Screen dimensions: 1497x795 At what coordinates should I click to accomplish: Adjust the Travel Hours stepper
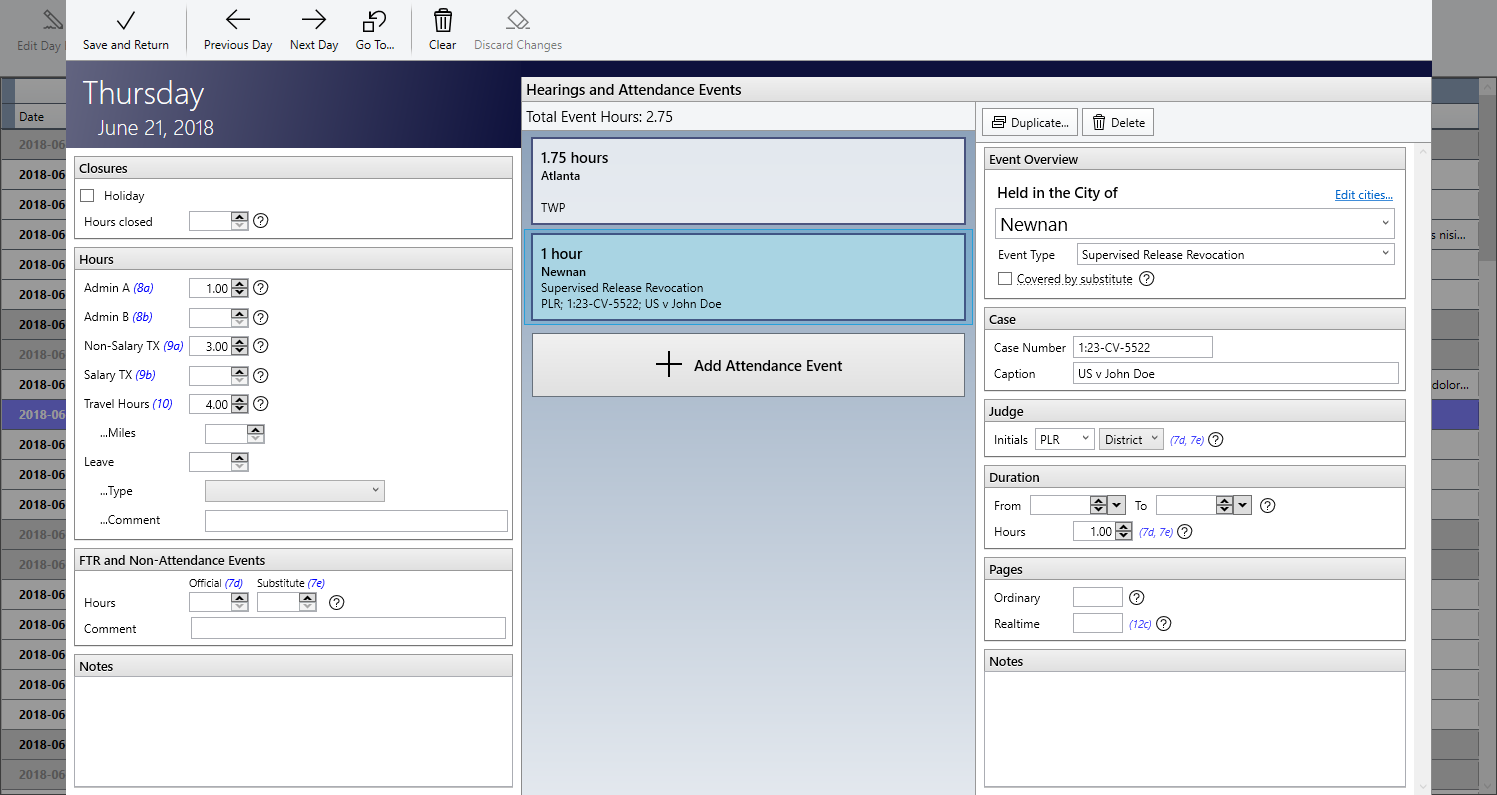tap(240, 404)
